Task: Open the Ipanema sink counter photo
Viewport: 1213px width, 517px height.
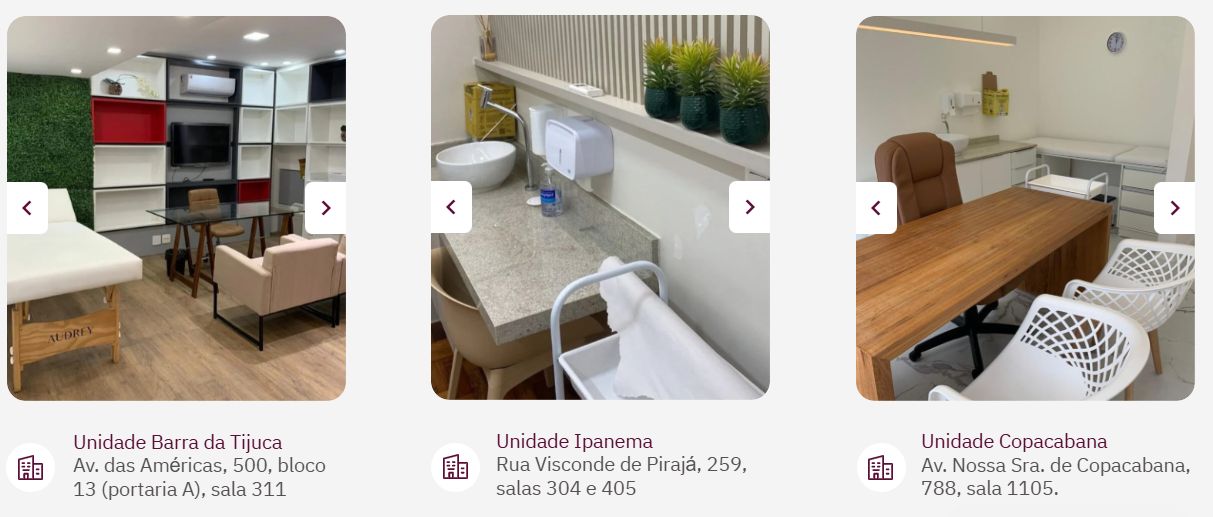Action: click(x=600, y=207)
